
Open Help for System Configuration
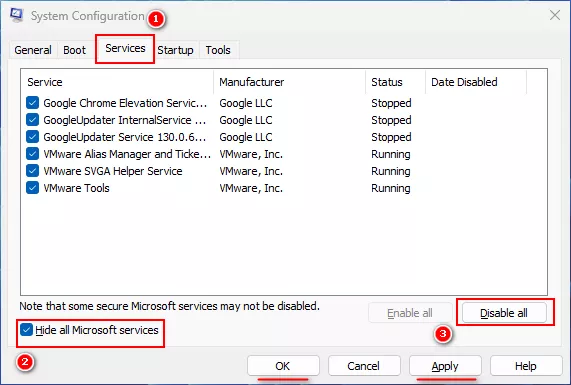(x=526, y=366)
